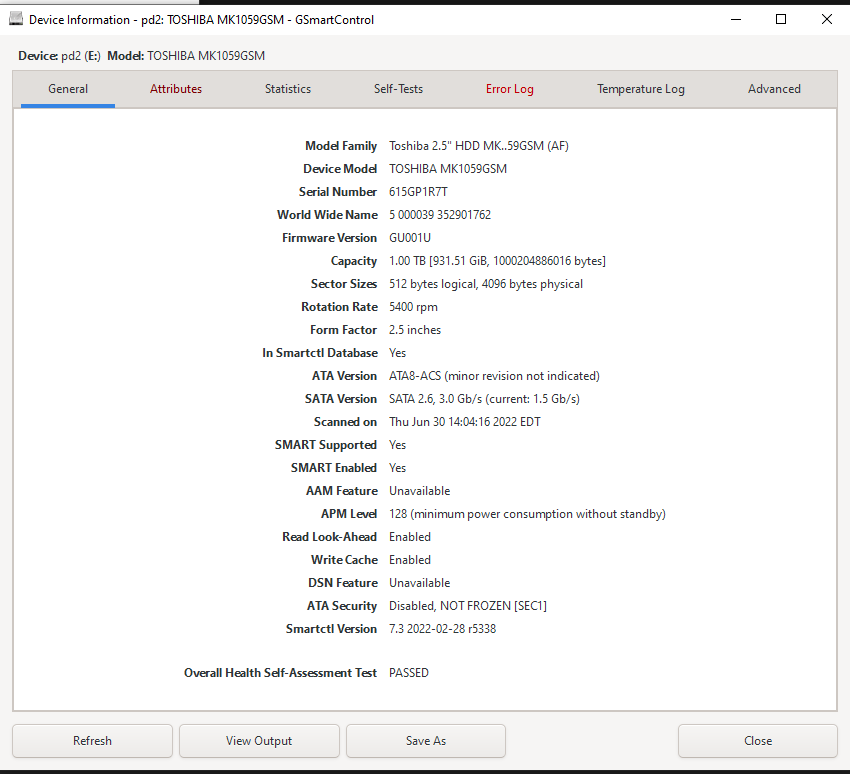
Task: Open the Attributes tab
Action: click(176, 89)
